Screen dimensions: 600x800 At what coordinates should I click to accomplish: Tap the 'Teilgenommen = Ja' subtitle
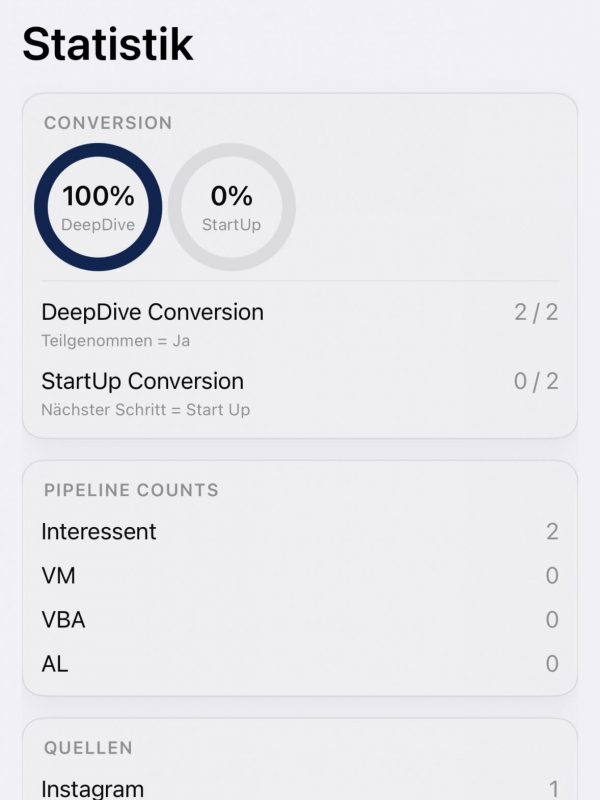pos(115,340)
